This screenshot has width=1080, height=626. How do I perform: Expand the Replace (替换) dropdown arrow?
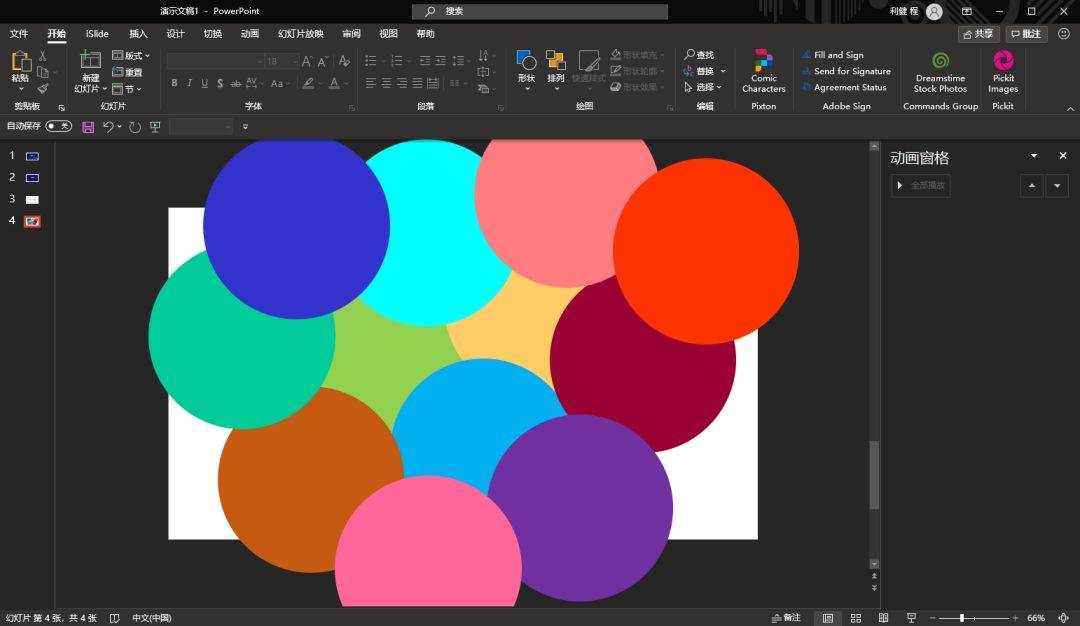(723, 71)
